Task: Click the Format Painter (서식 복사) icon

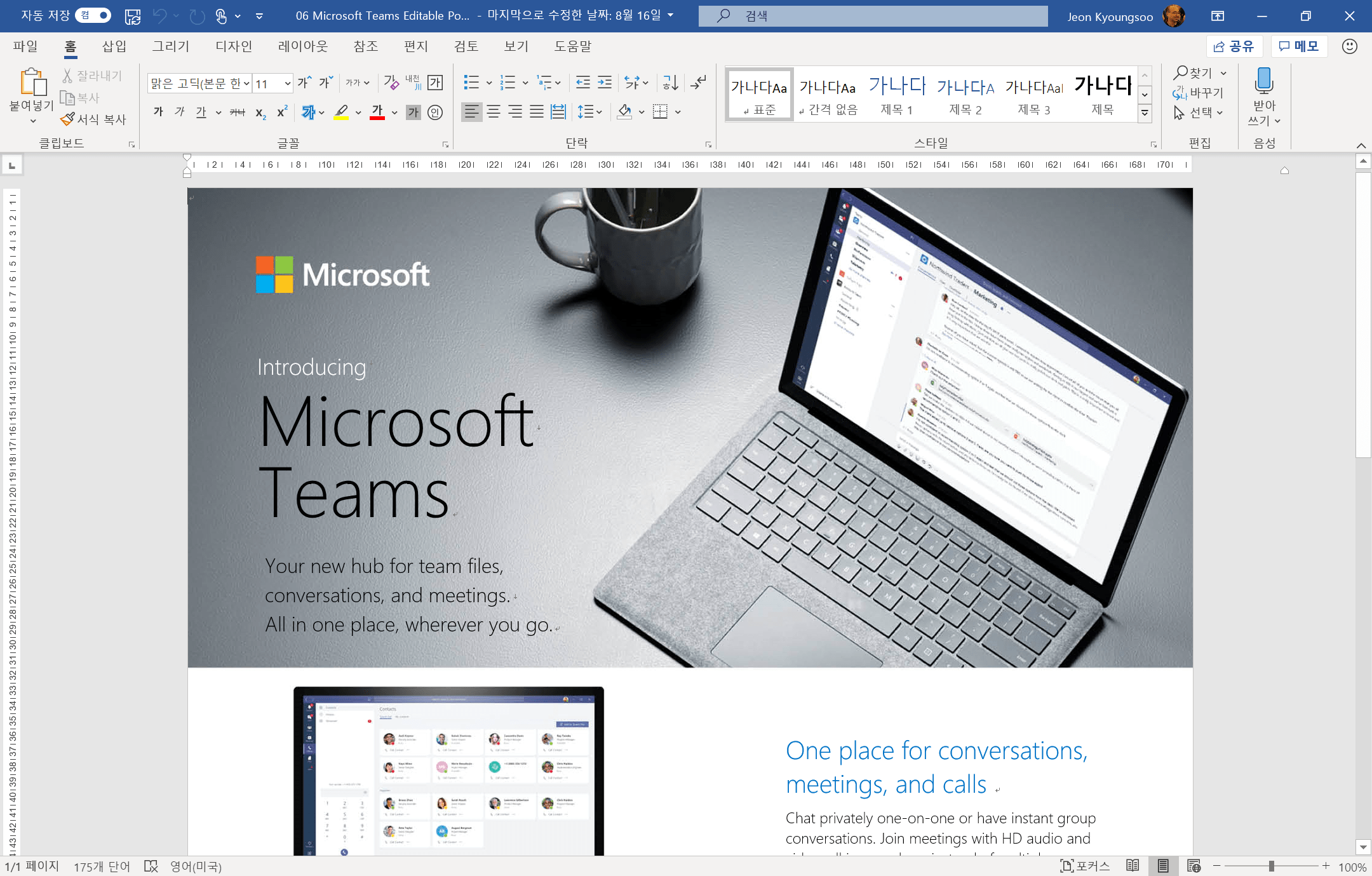Action: coord(67,119)
